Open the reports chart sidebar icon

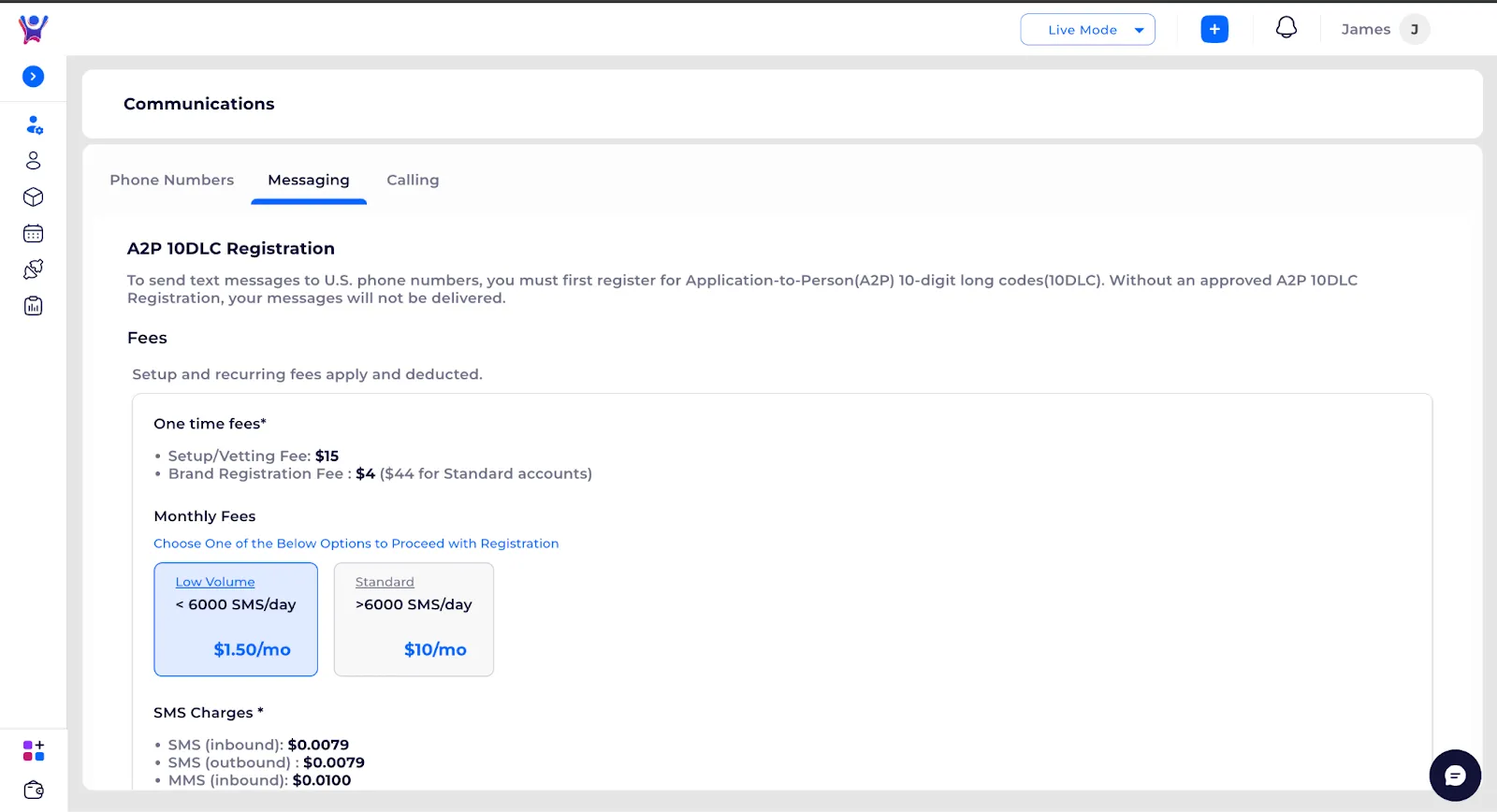pos(33,306)
